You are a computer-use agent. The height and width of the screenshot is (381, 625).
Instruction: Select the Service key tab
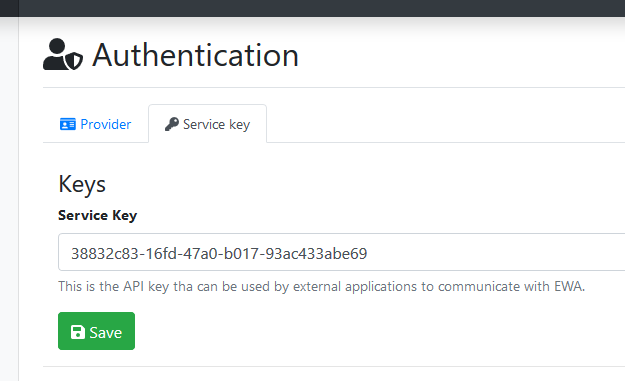click(x=208, y=124)
